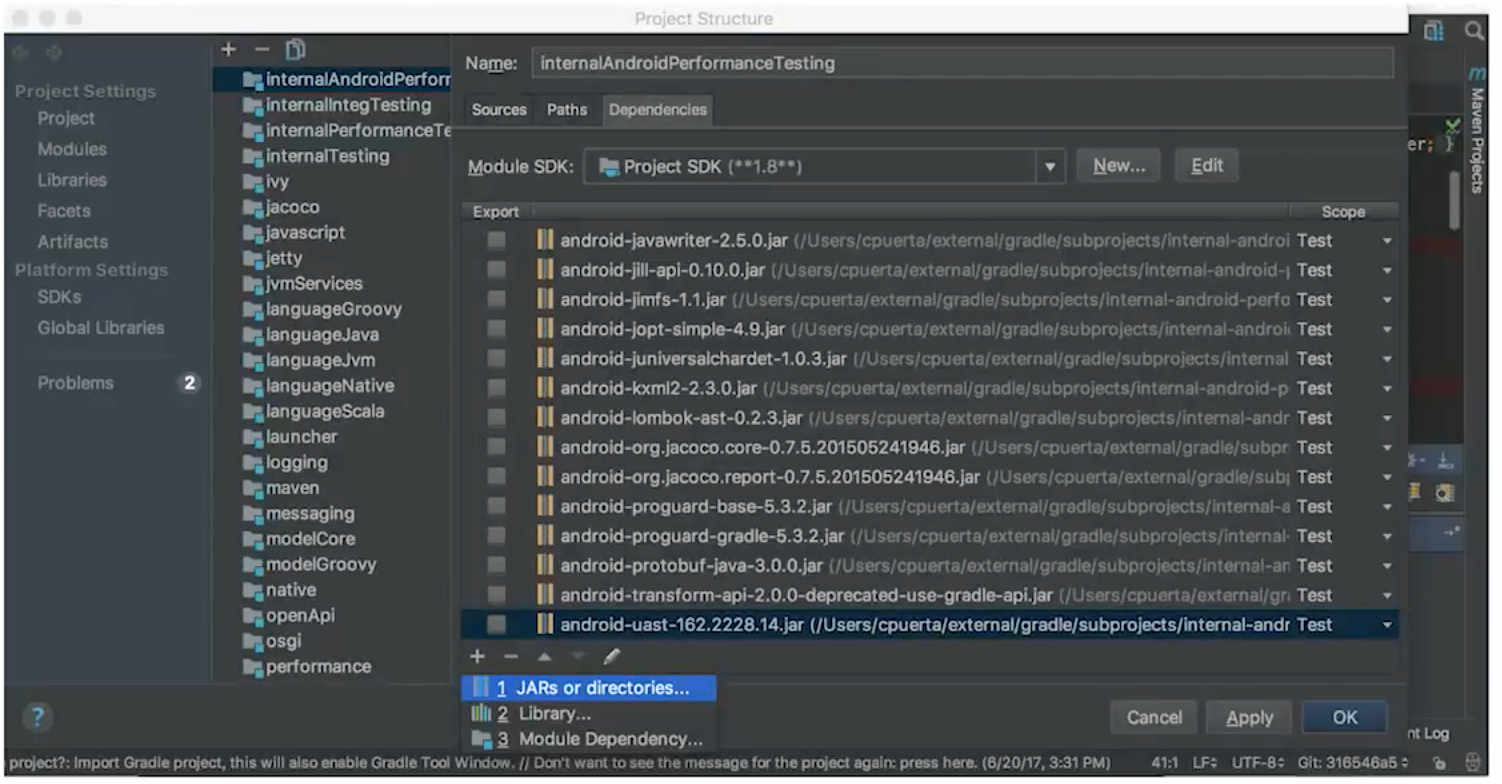Click the New button next to Module SDK
Image resolution: width=1502 pixels, height=784 pixels.
click(1117, 165)
